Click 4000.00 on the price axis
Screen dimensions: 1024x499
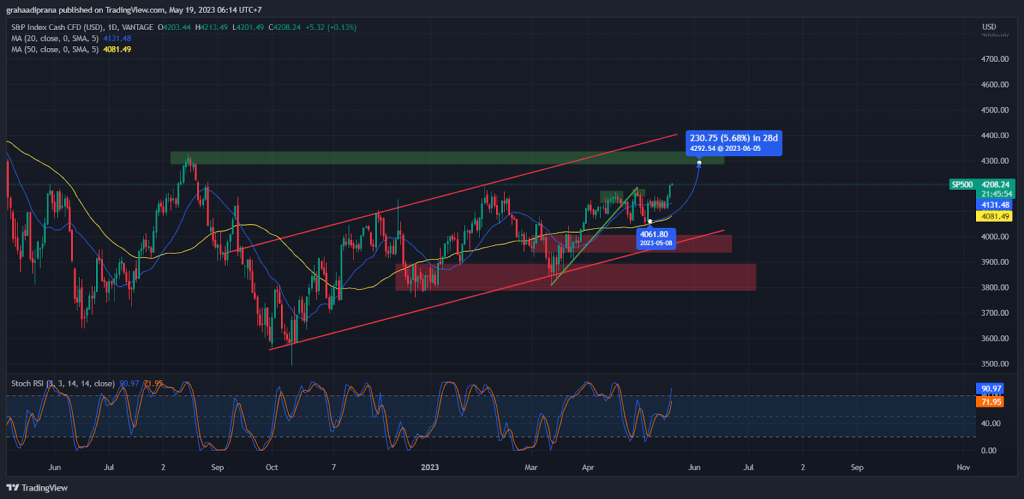995,237
